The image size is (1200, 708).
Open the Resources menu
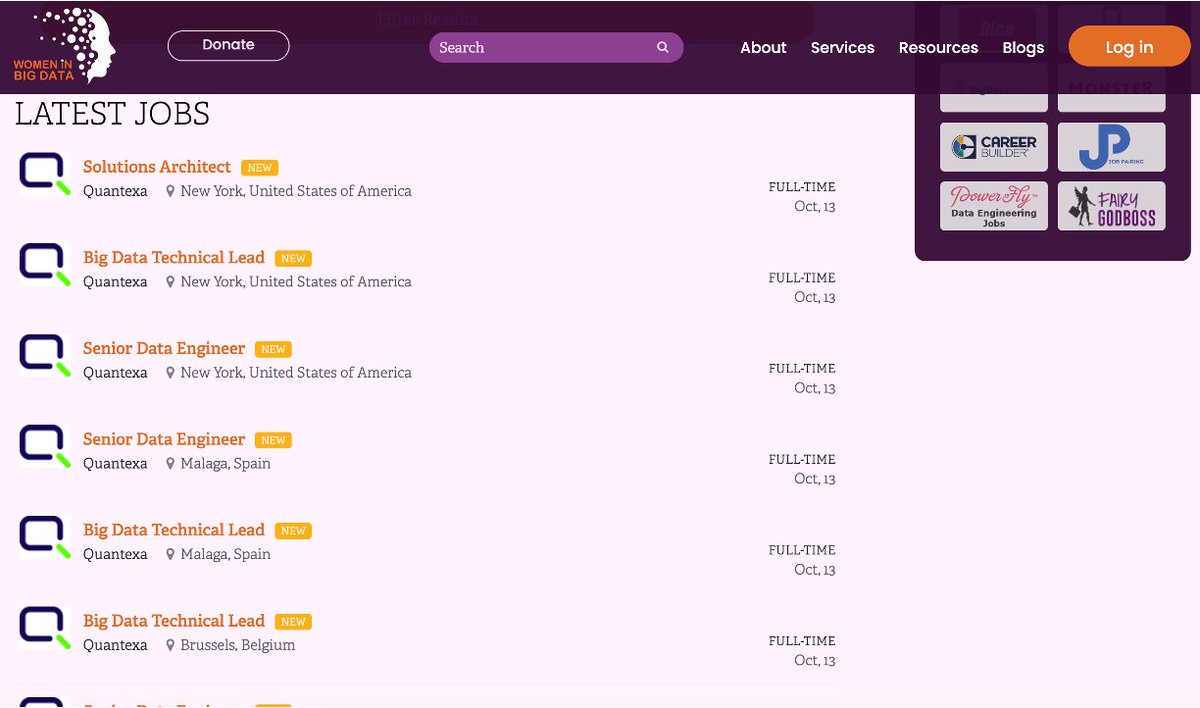tap(938, 47)
